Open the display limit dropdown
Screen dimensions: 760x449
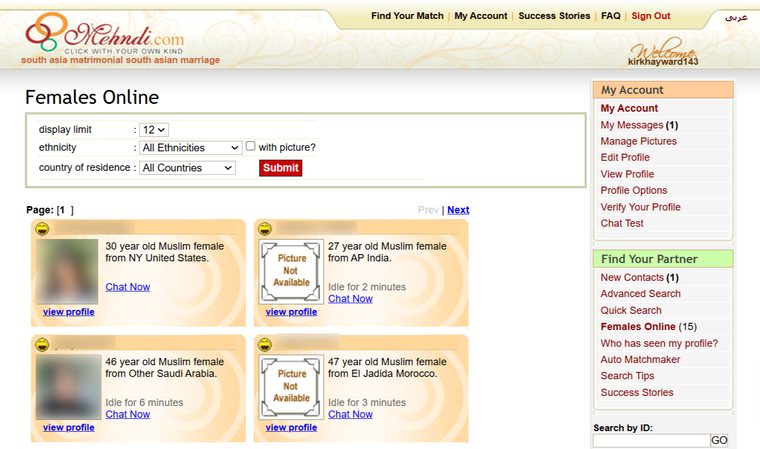pos(154,130)
